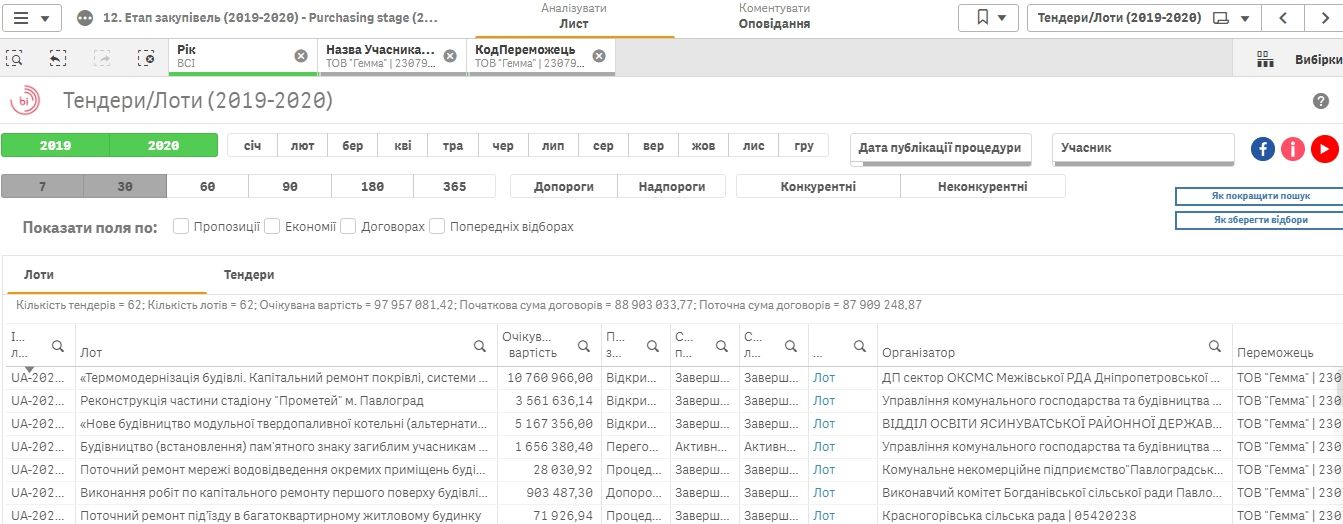Remove the Рік selection filter
Viewport: 1343px width, 524px height.
301,56
